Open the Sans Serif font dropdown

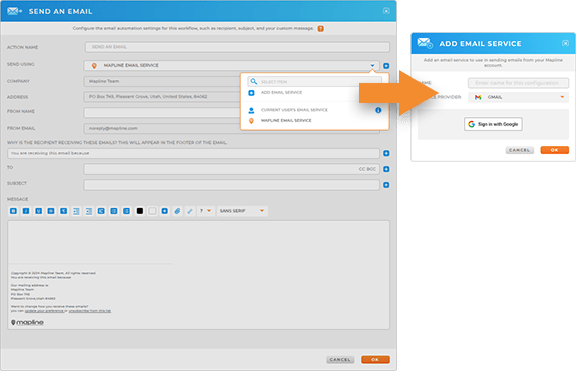[242, 211]
